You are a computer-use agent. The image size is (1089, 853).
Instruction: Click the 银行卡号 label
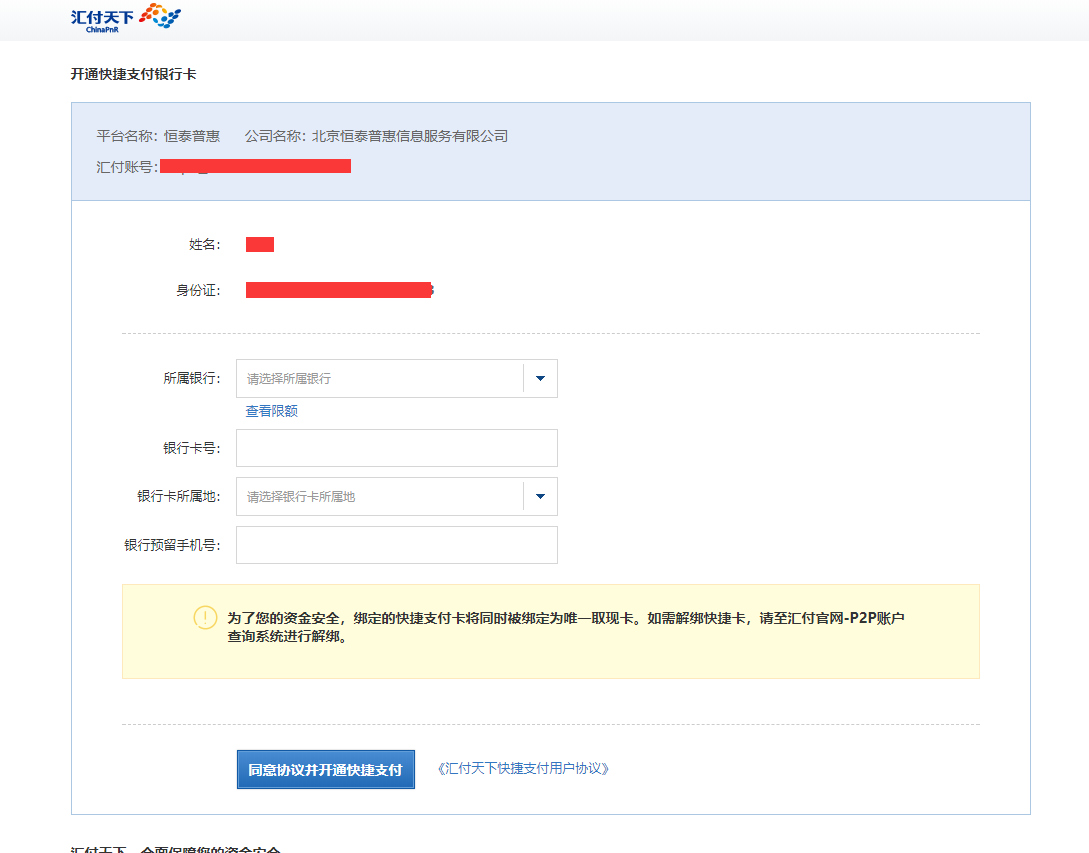[x=192, y=448]
